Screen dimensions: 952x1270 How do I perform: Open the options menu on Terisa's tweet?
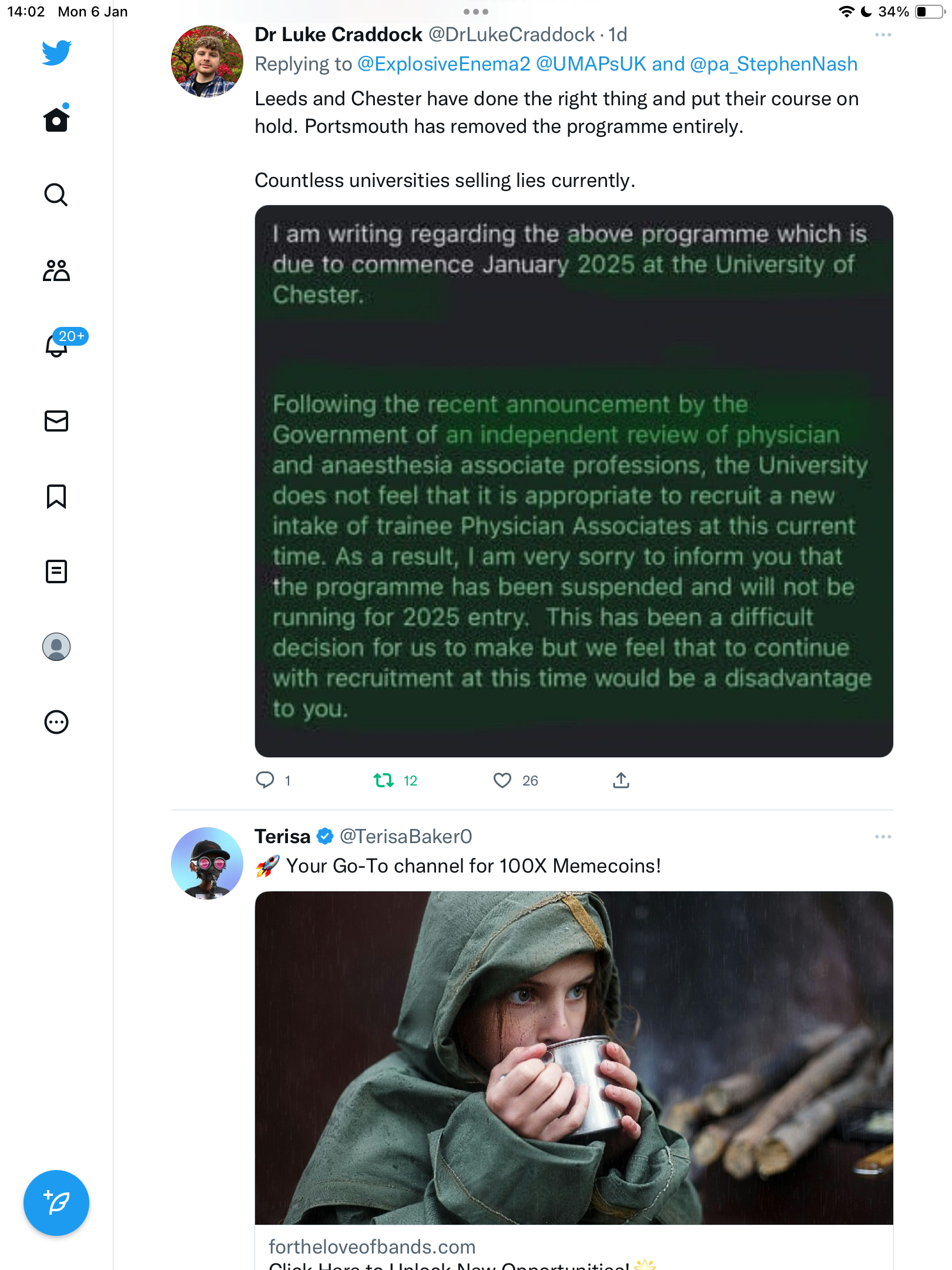tap(883, 837)
